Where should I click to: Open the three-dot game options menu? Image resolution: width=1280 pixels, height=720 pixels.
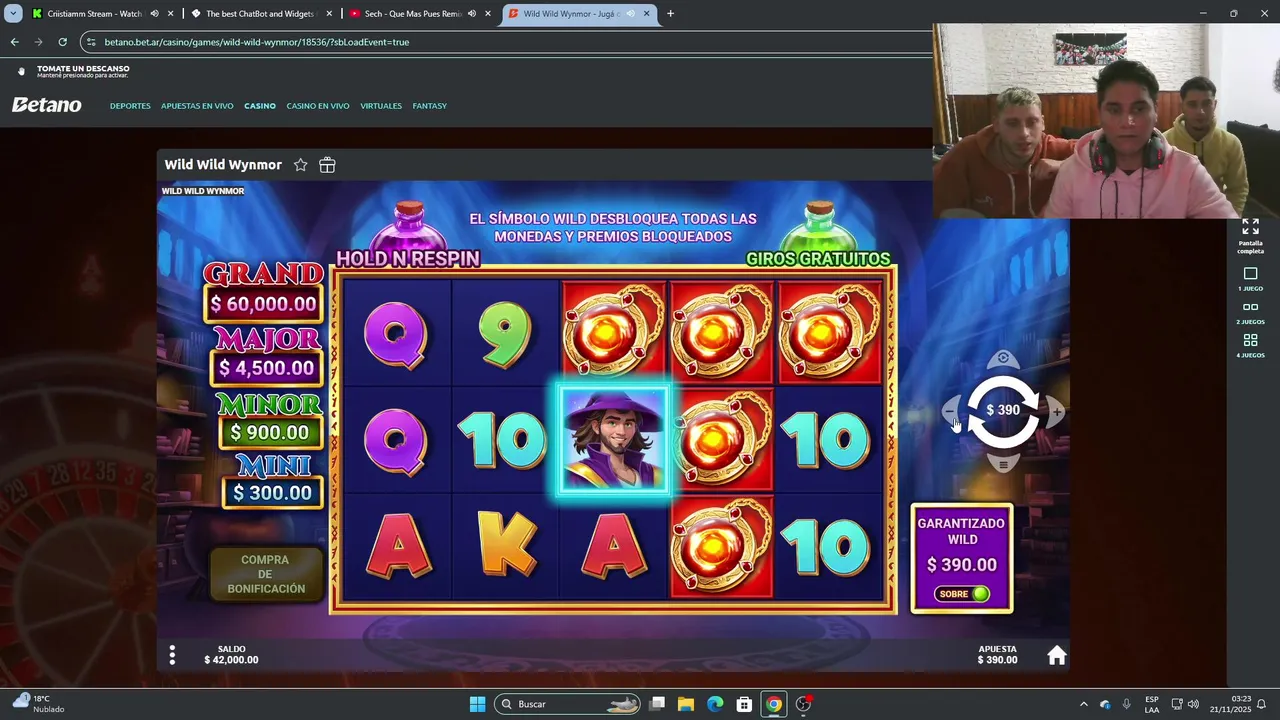172,655
